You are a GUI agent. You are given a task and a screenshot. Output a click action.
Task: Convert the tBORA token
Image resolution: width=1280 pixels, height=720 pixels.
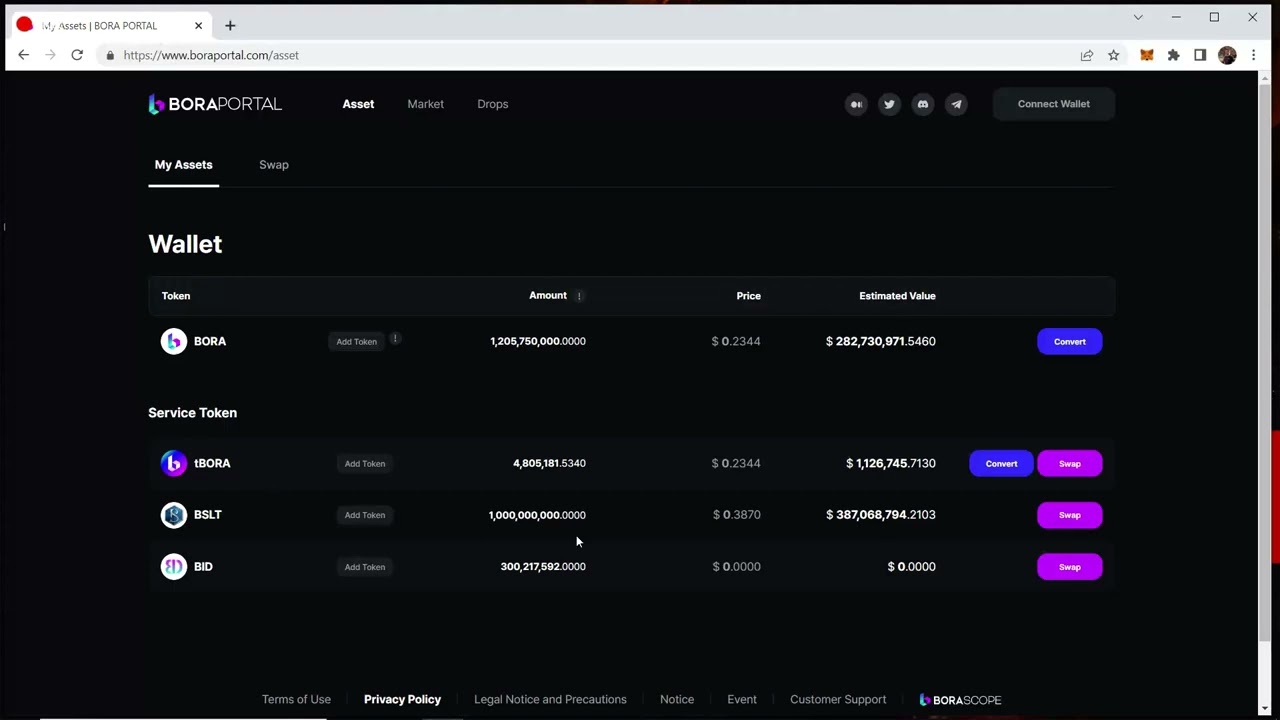(x=1001, y=464)
